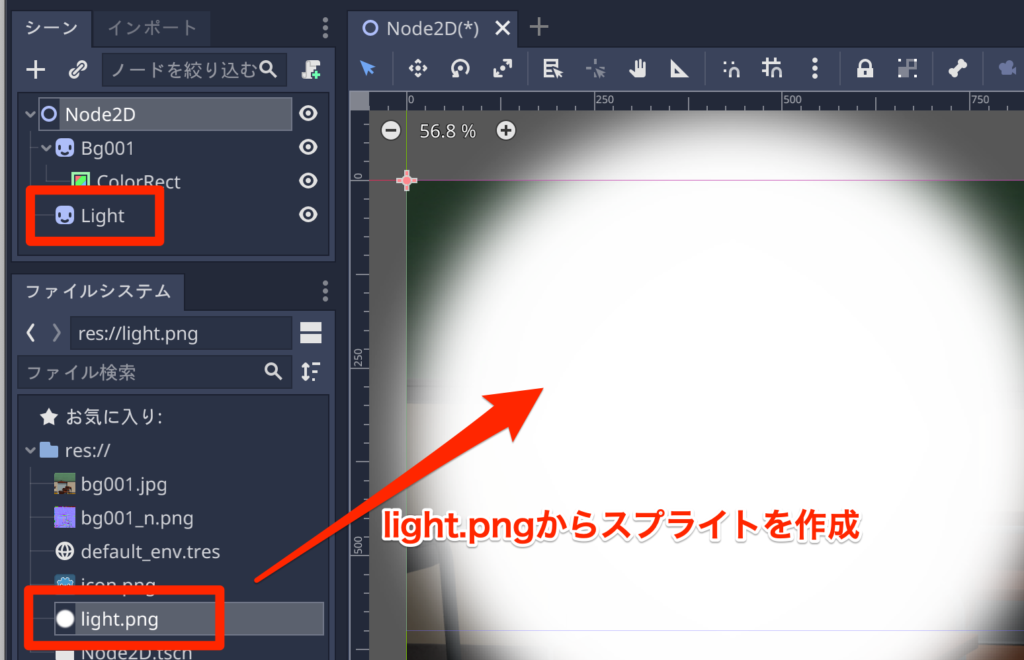The height and width of the screenshot is (660, 1024).
Task: Hide the Light sprite node
Action: tap(308, 215)
